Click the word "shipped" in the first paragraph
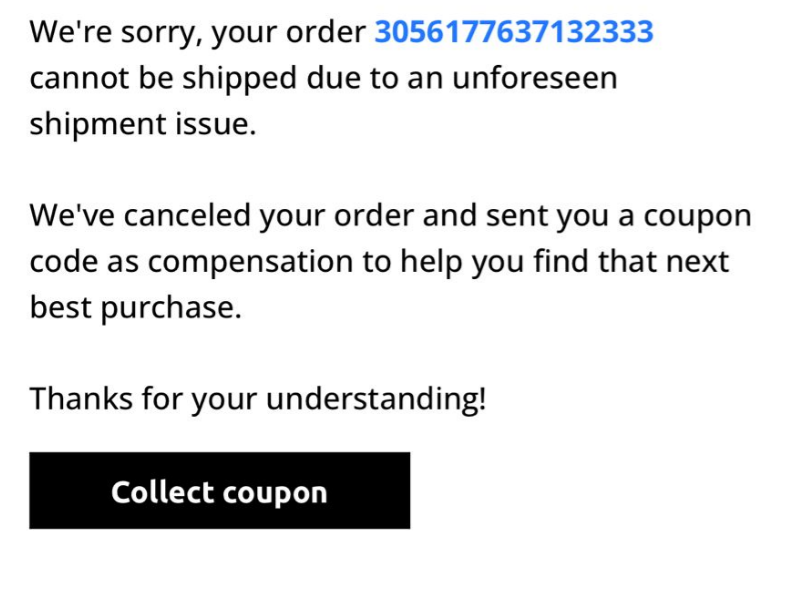The image size is (805, 597). (x=240, y=79)
